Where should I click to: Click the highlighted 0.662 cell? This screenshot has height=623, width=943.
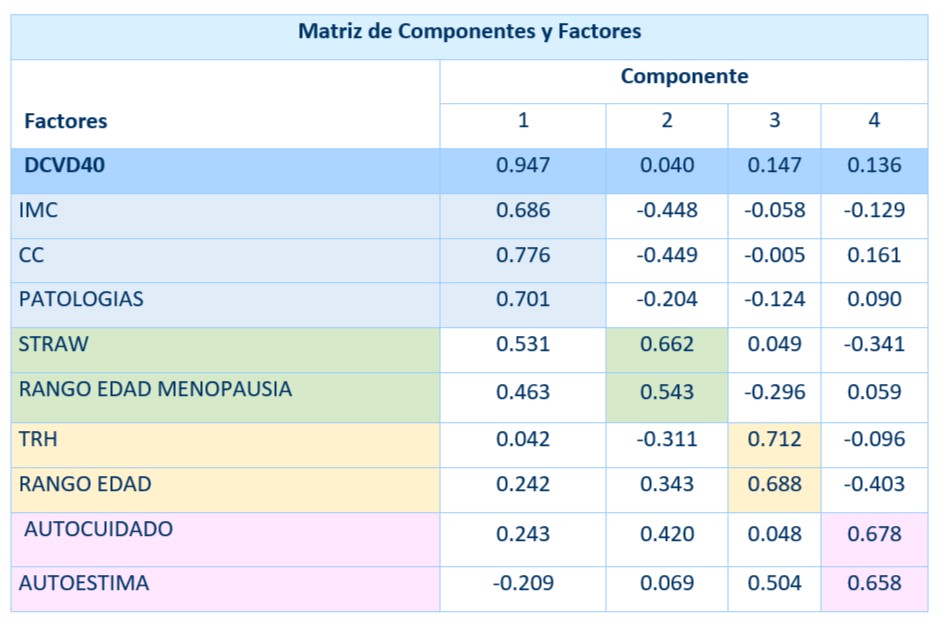click(x=666, y=344)
